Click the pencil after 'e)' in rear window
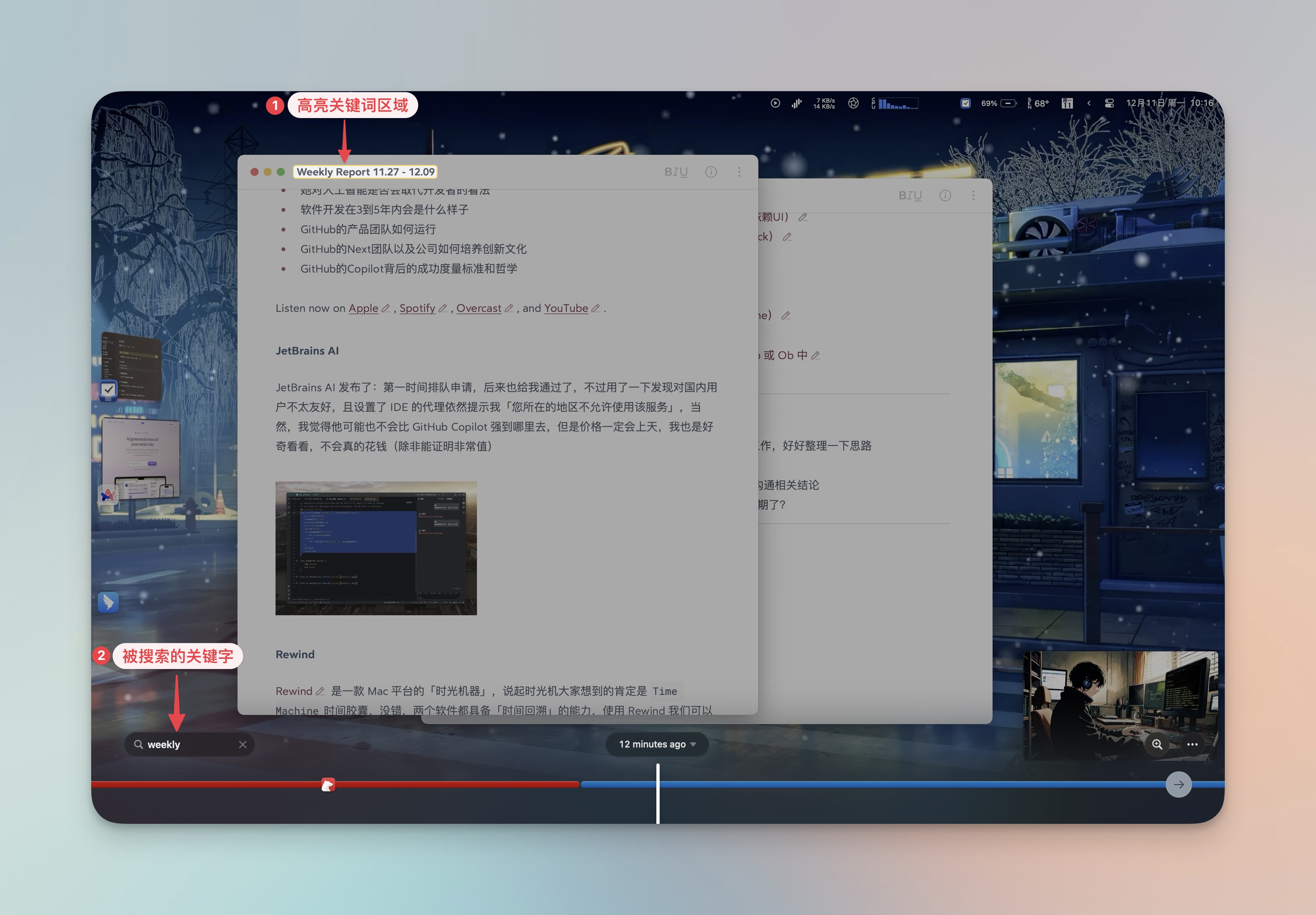This screenshot has height=915, width=1316. 786,316
